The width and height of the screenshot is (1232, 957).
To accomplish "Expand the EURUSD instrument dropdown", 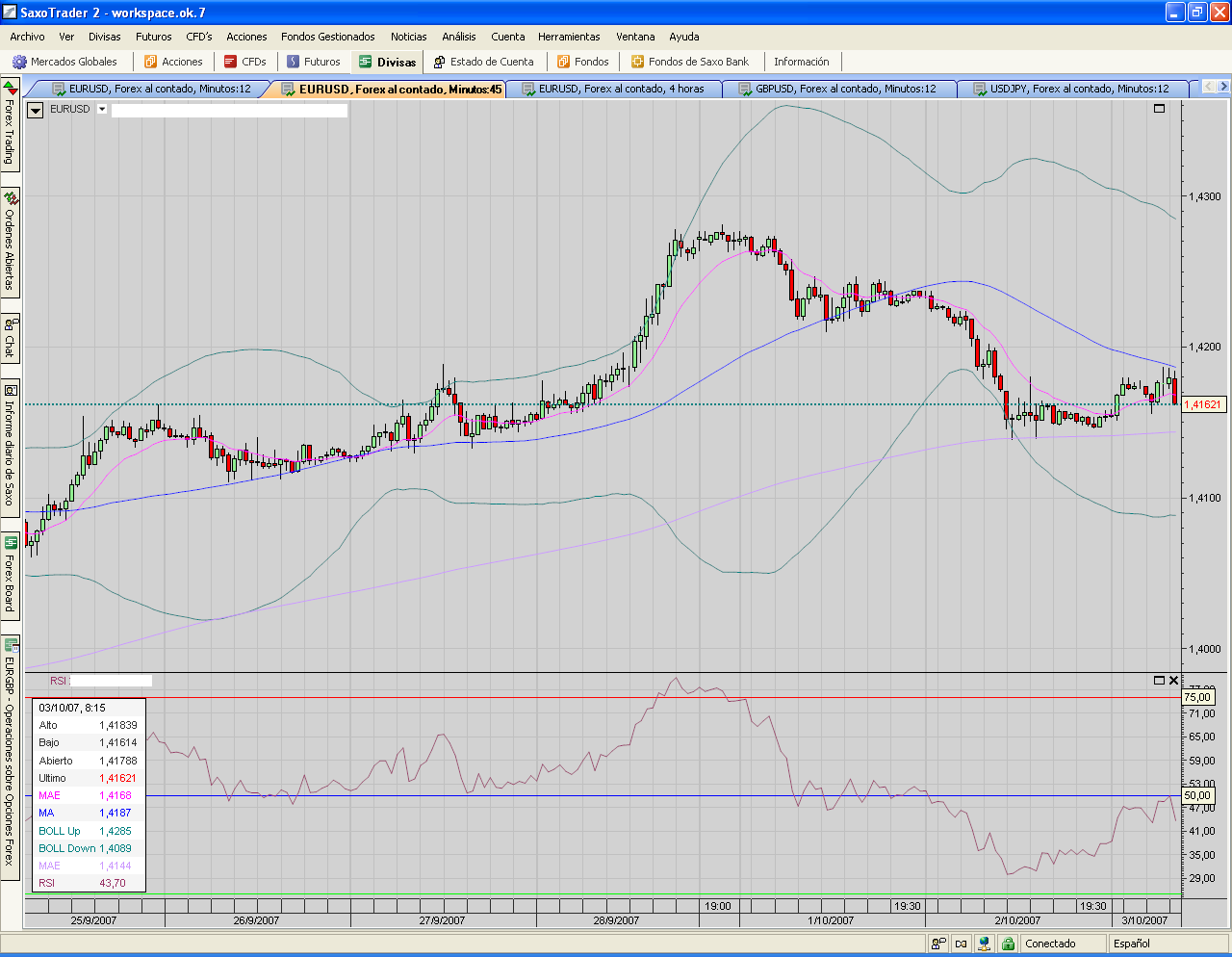I will coord(102,110).
